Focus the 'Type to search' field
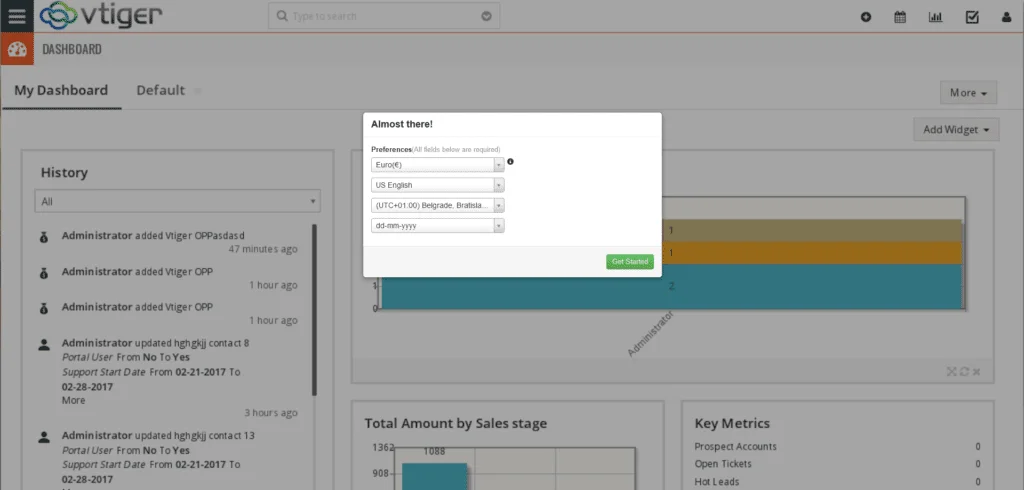Image resolution: width=1024 pixels, height=490 pixels. [384, 16]
